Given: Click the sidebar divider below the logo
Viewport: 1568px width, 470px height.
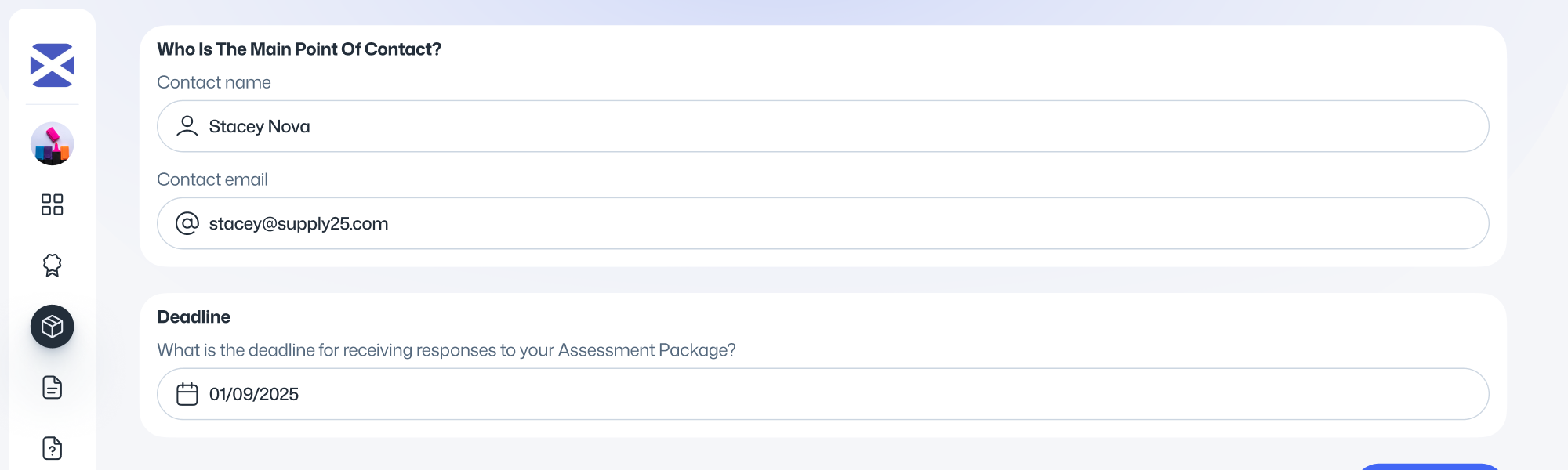Looking at the screenshot, I should click(52, 104).
